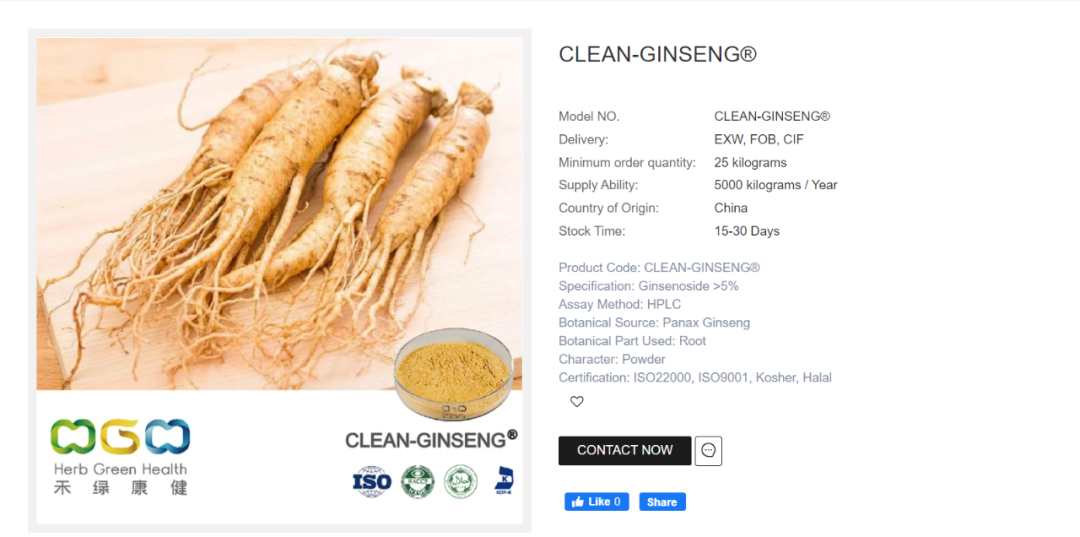Open chat via speech bubble icon
This screenshot has width=1080, height=537.
pyautogui.click(x=708, y=451)
